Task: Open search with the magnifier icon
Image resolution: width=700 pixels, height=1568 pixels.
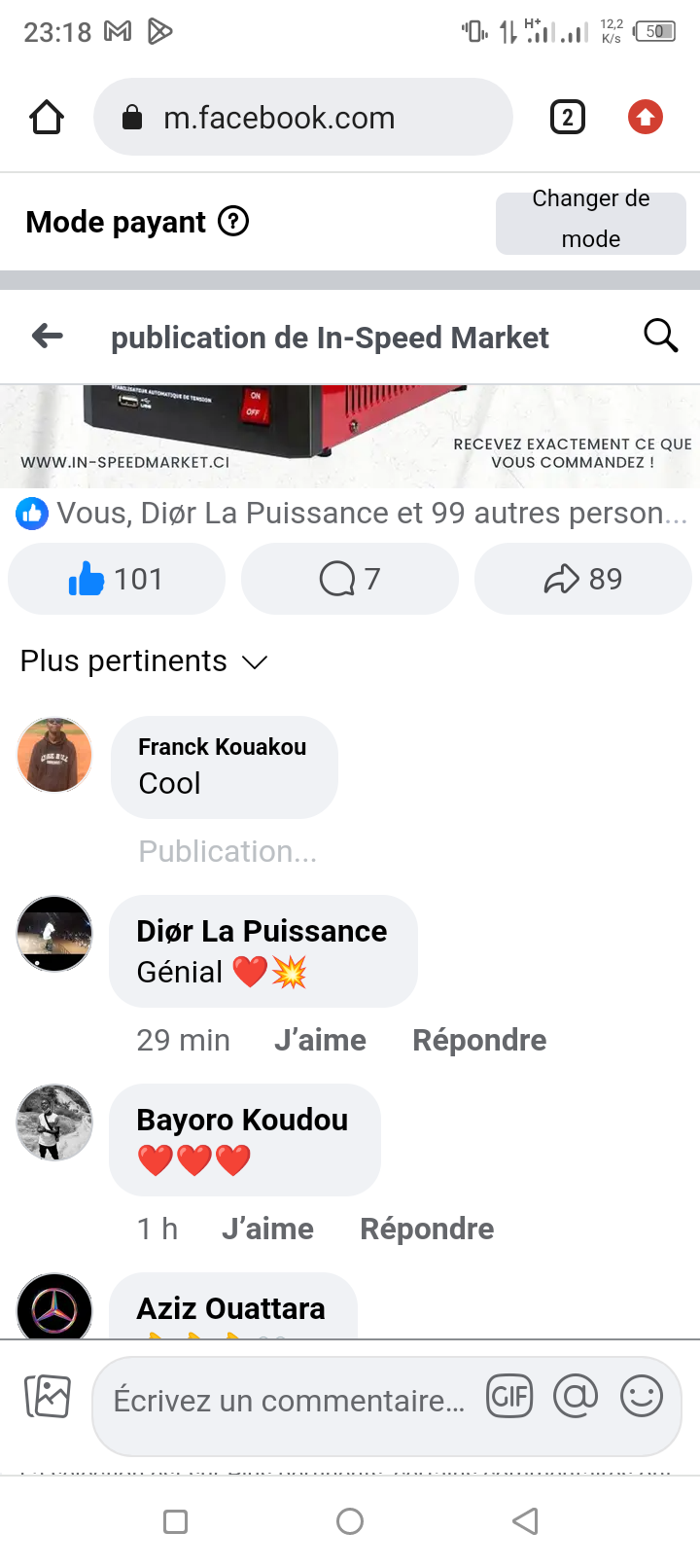Action: [x=661, y=336]
